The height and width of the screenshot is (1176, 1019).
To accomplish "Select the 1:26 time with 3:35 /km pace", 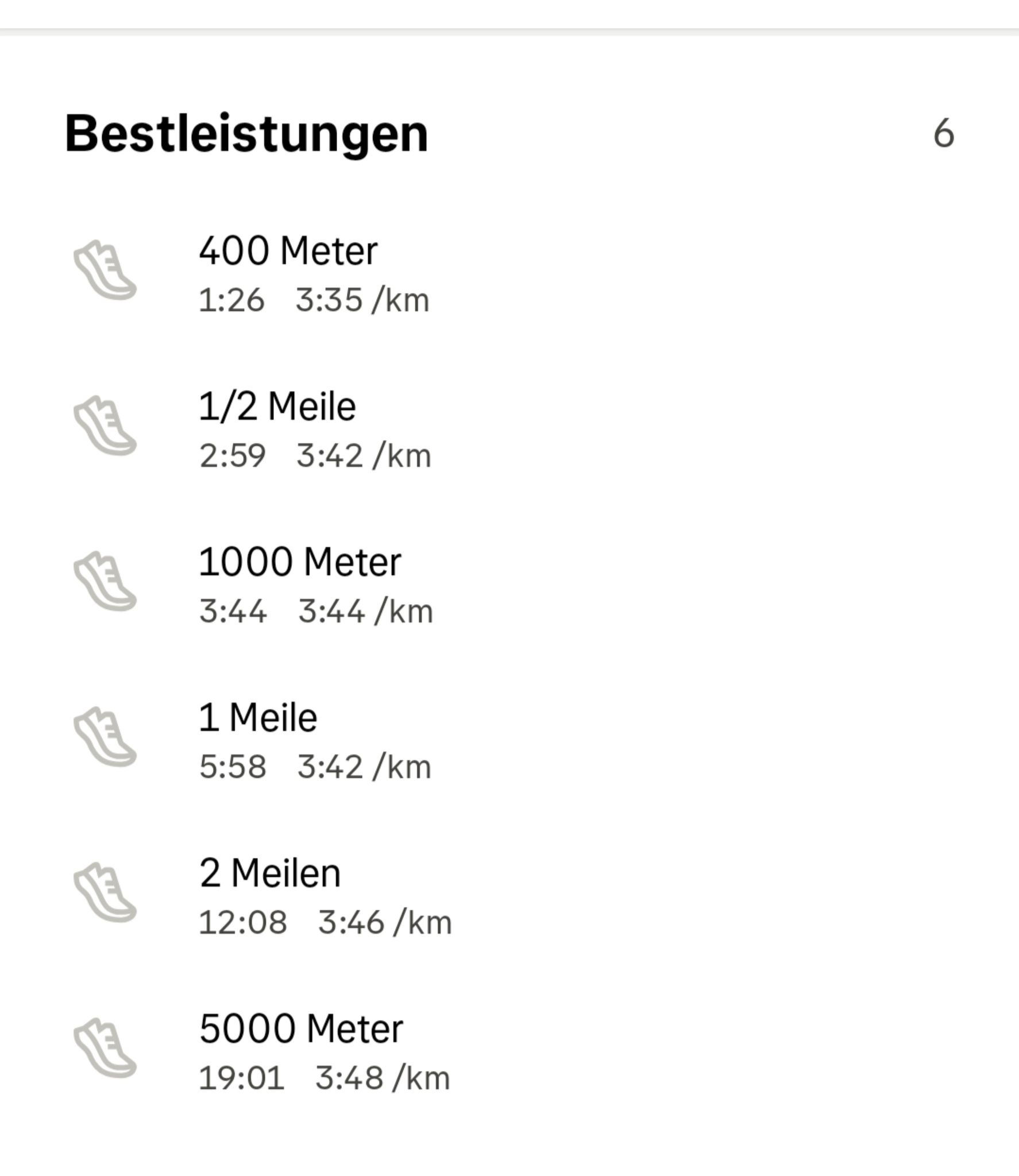I will coord(314,300).
